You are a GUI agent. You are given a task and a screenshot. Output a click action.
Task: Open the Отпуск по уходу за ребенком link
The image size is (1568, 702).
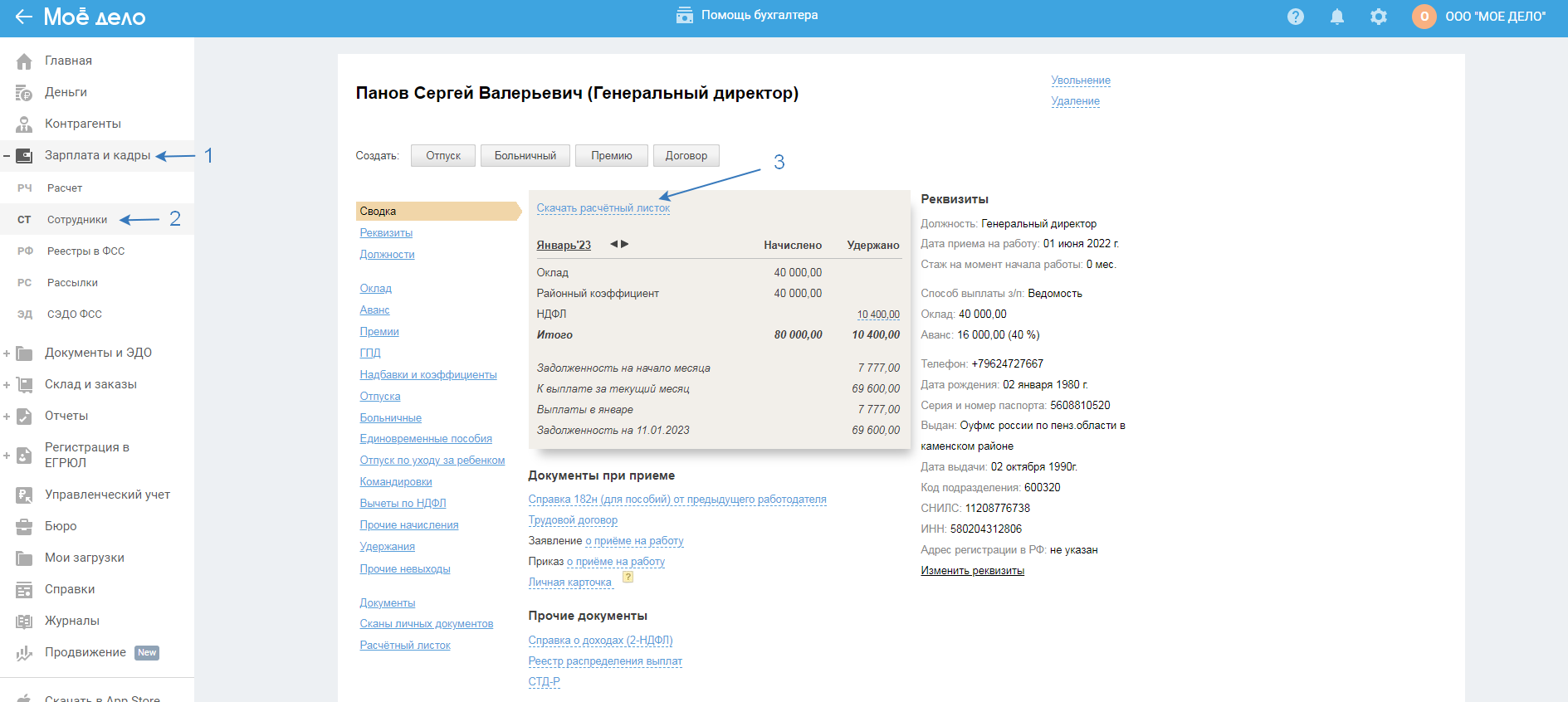click(x=432, y=461)
